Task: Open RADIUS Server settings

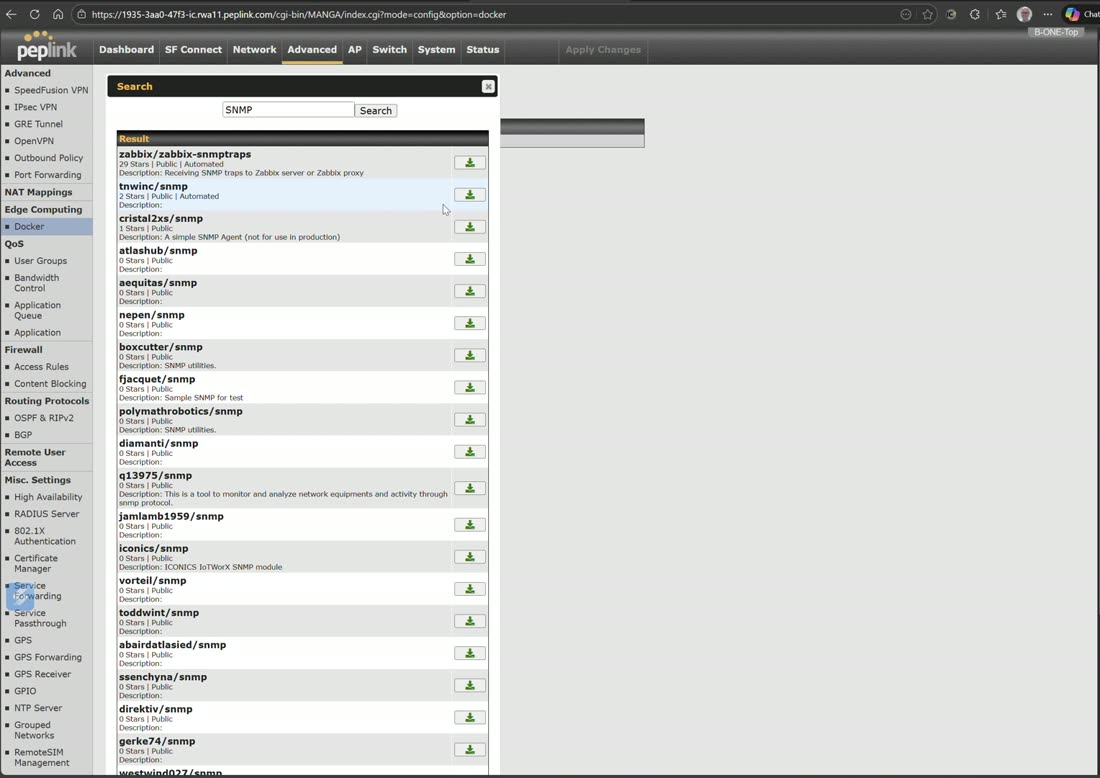Action: [x=47, y=514]
